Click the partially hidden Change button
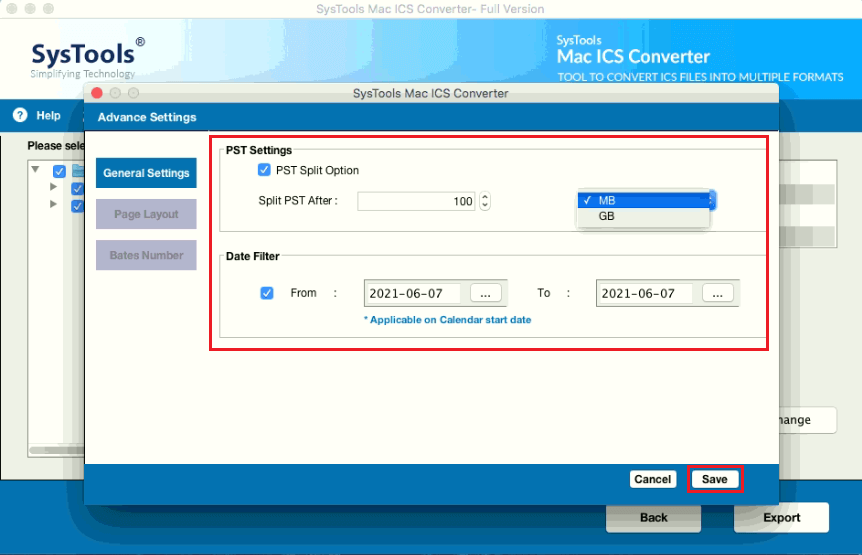The height and width of the screenshot is (555, 862). pyautogui.click(x=808, y=420)
